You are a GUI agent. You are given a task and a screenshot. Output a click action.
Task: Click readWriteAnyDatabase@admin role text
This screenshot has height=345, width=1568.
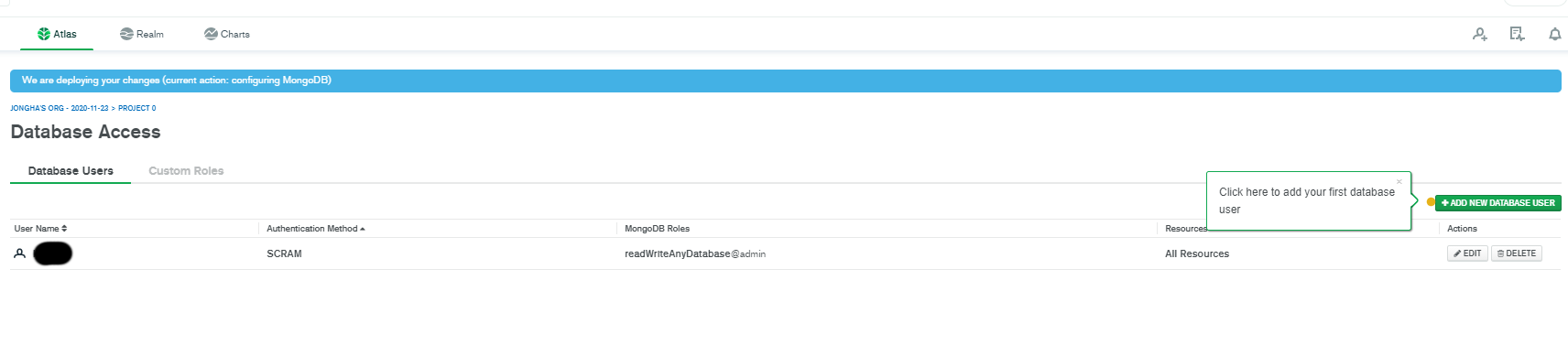pyautogui.click(x=695, y=254)
